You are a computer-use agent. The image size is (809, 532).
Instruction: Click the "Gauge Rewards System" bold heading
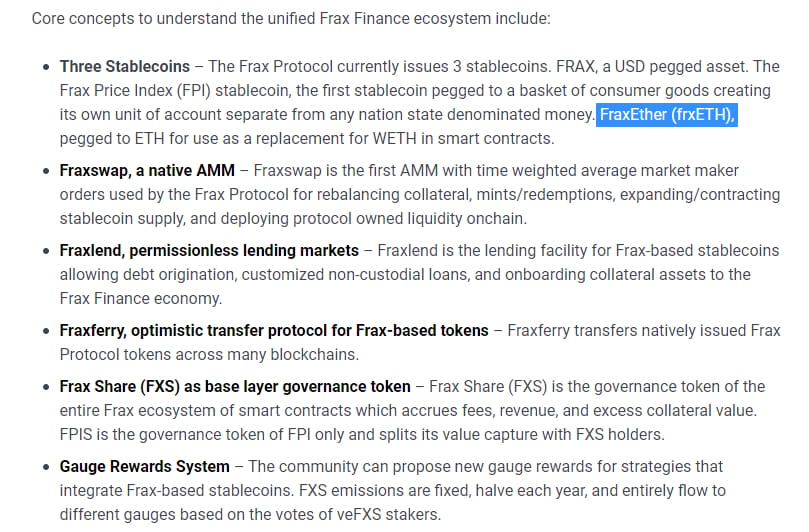144,466
